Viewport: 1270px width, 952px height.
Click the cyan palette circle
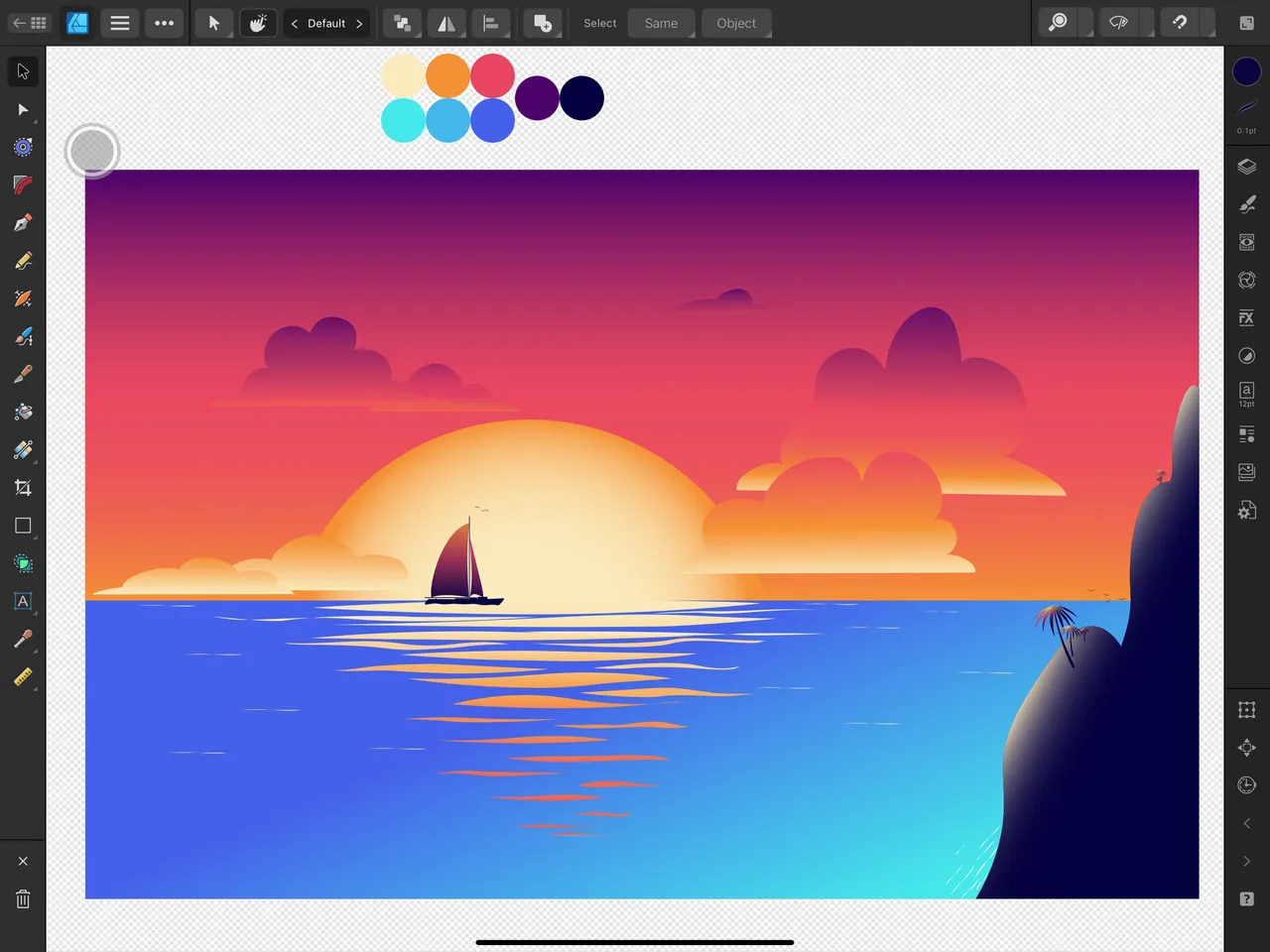click(x=403, y=120)
